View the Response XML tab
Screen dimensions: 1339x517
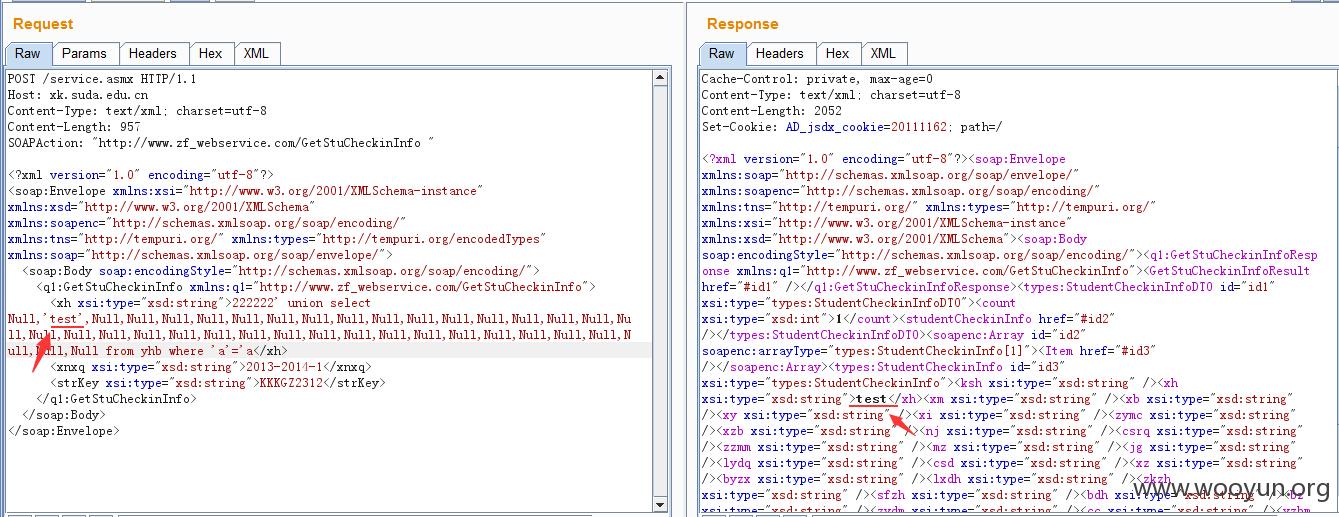(x=884, y=54)
